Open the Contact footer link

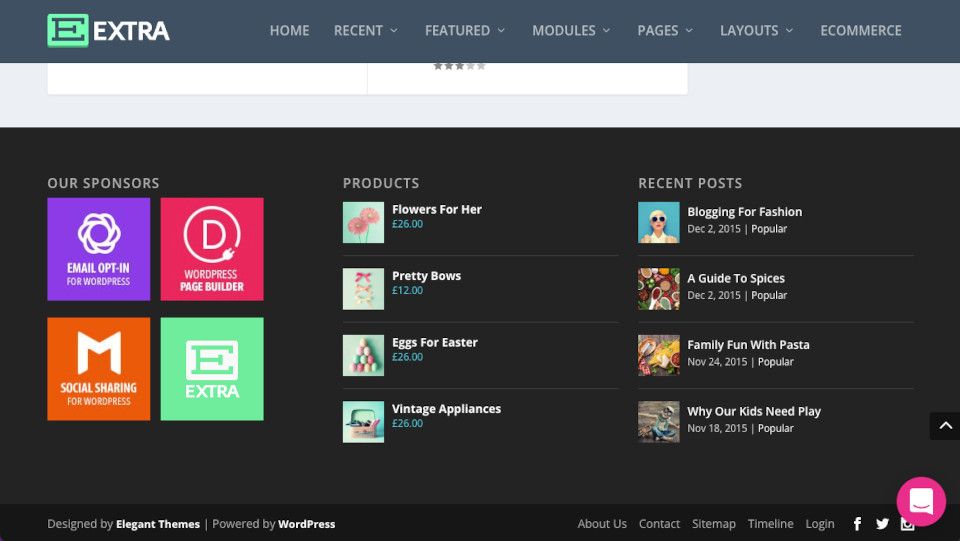click(659, 524)
